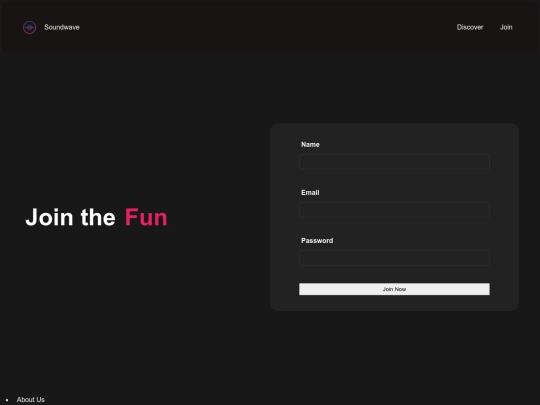Click the Password field label
The height and width of the screenshot is (405, 540).
click(317, 241)
